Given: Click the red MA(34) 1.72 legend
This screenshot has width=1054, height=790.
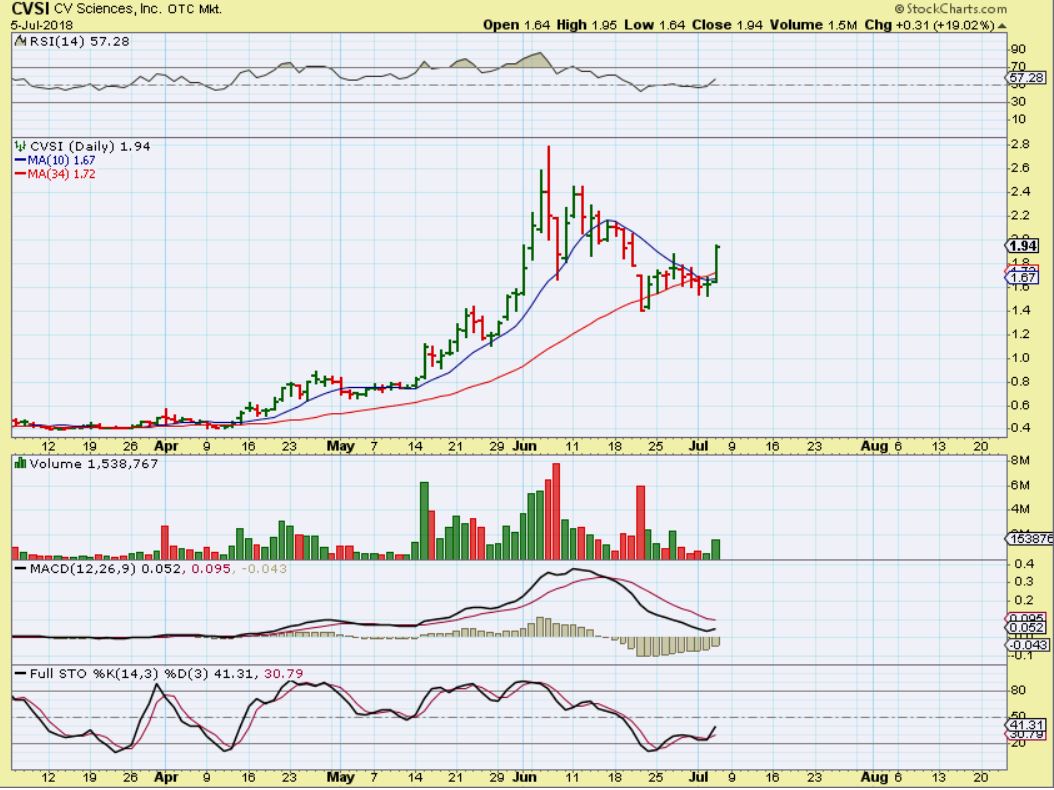Looking at the screenshot, I should click(x=55, y=173).
